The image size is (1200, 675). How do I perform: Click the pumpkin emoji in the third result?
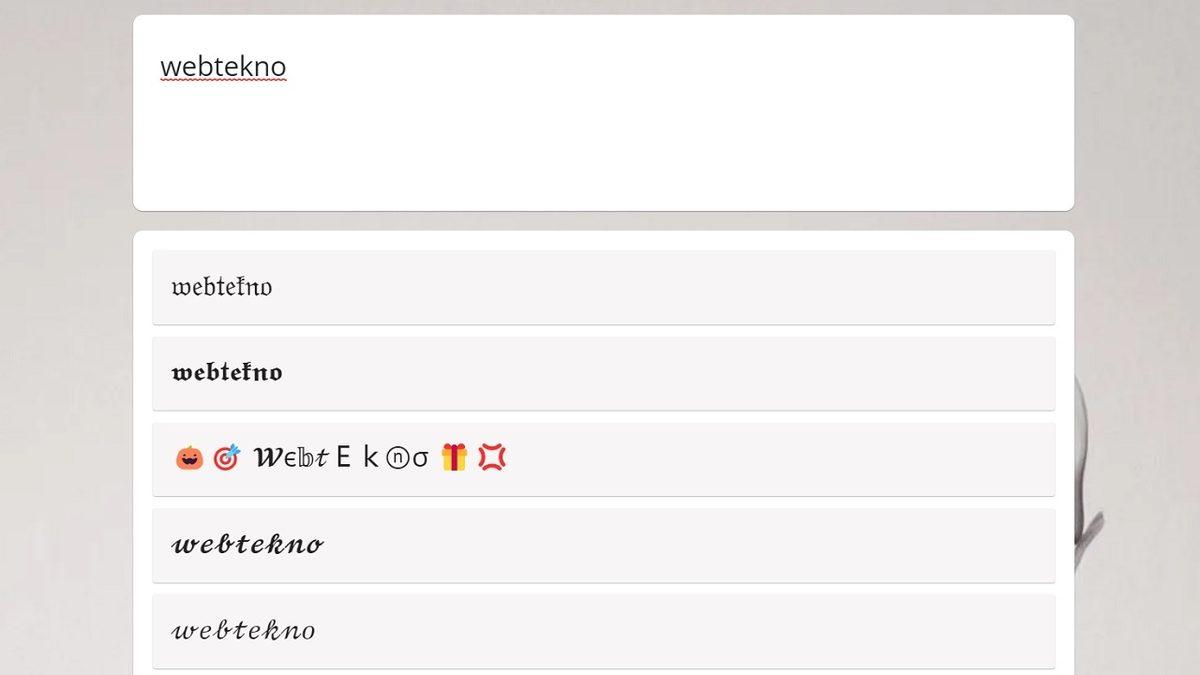tap(189, 458)
